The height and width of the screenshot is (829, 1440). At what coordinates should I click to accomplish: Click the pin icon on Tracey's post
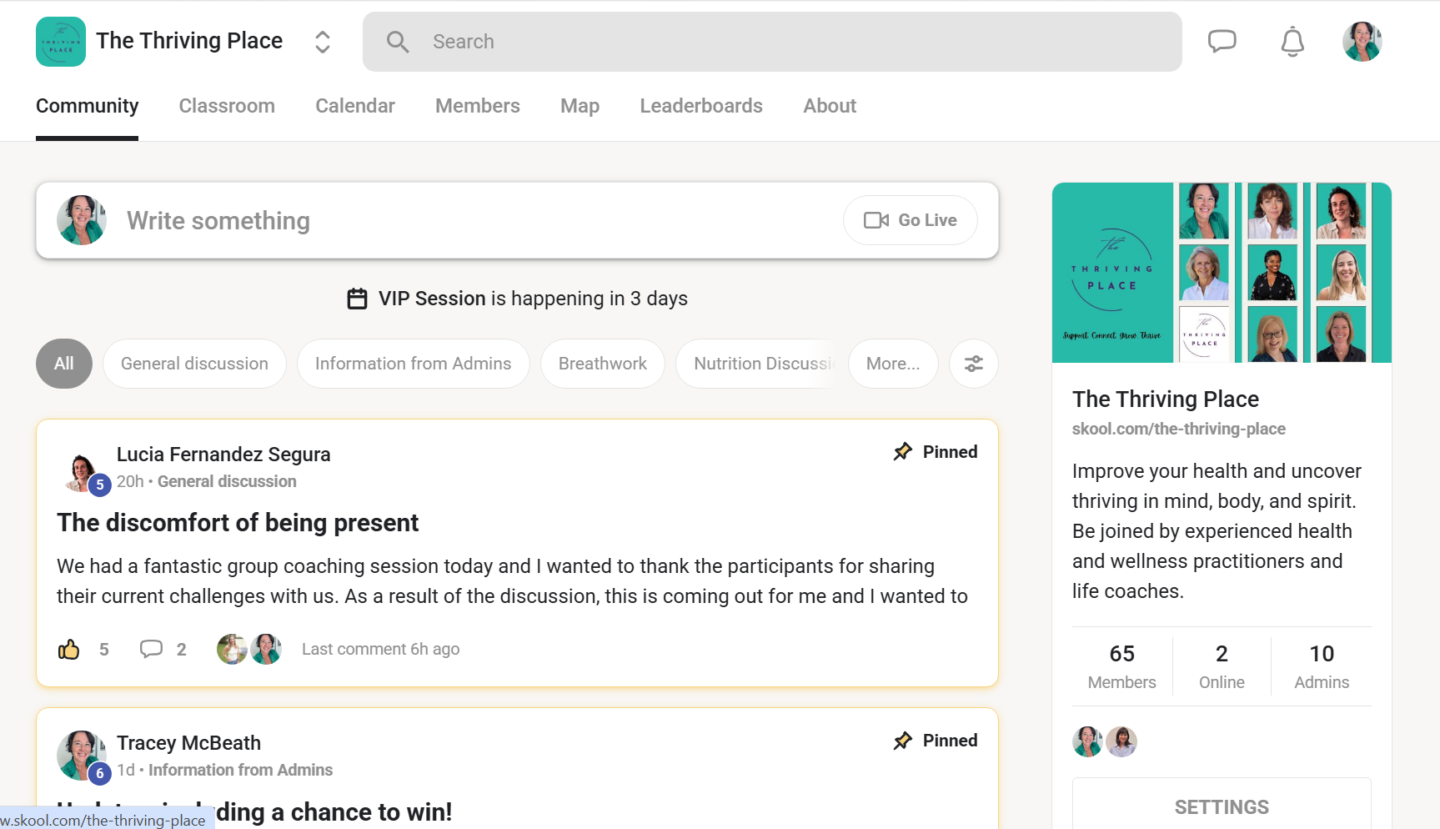[x=903, y=741]
